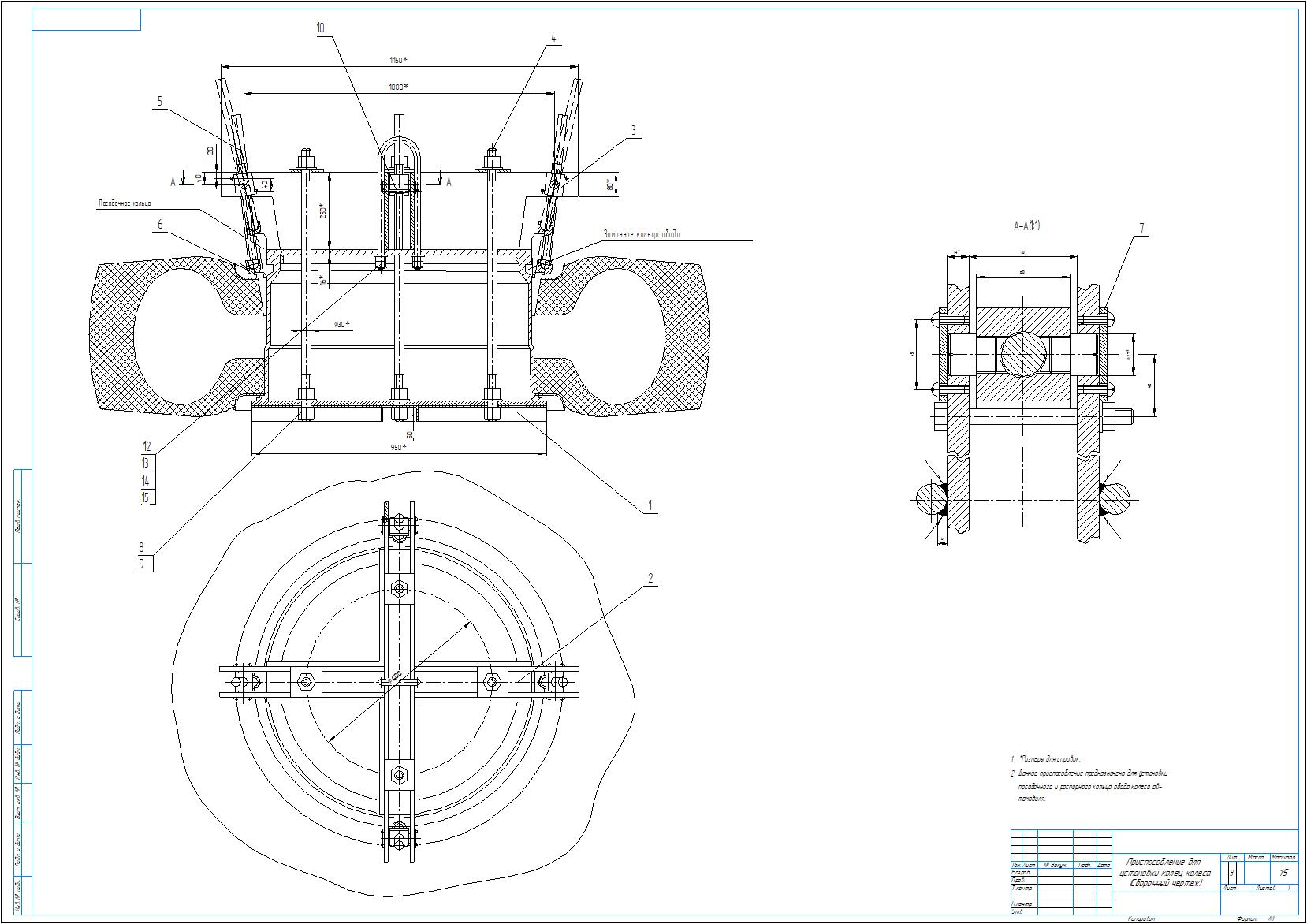Click part callout number 10
Viewport: 1307px width, 924px height.
point(320,28)
